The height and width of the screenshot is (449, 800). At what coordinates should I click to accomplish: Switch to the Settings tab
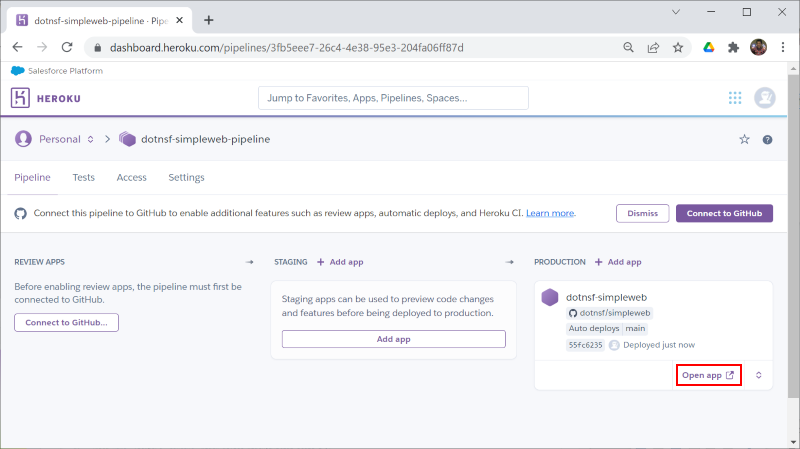tap(186, 178)
